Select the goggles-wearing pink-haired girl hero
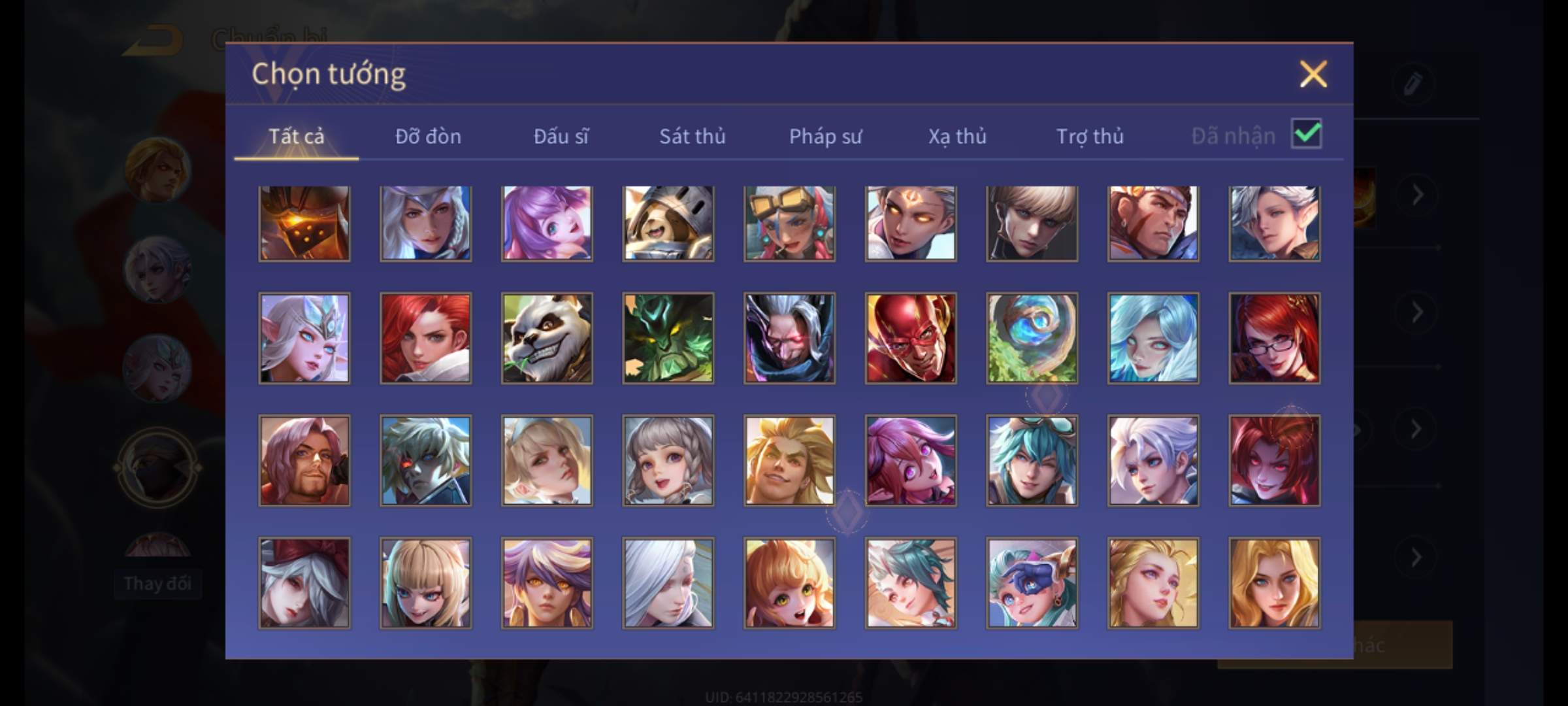 click(x=789, y=224)
